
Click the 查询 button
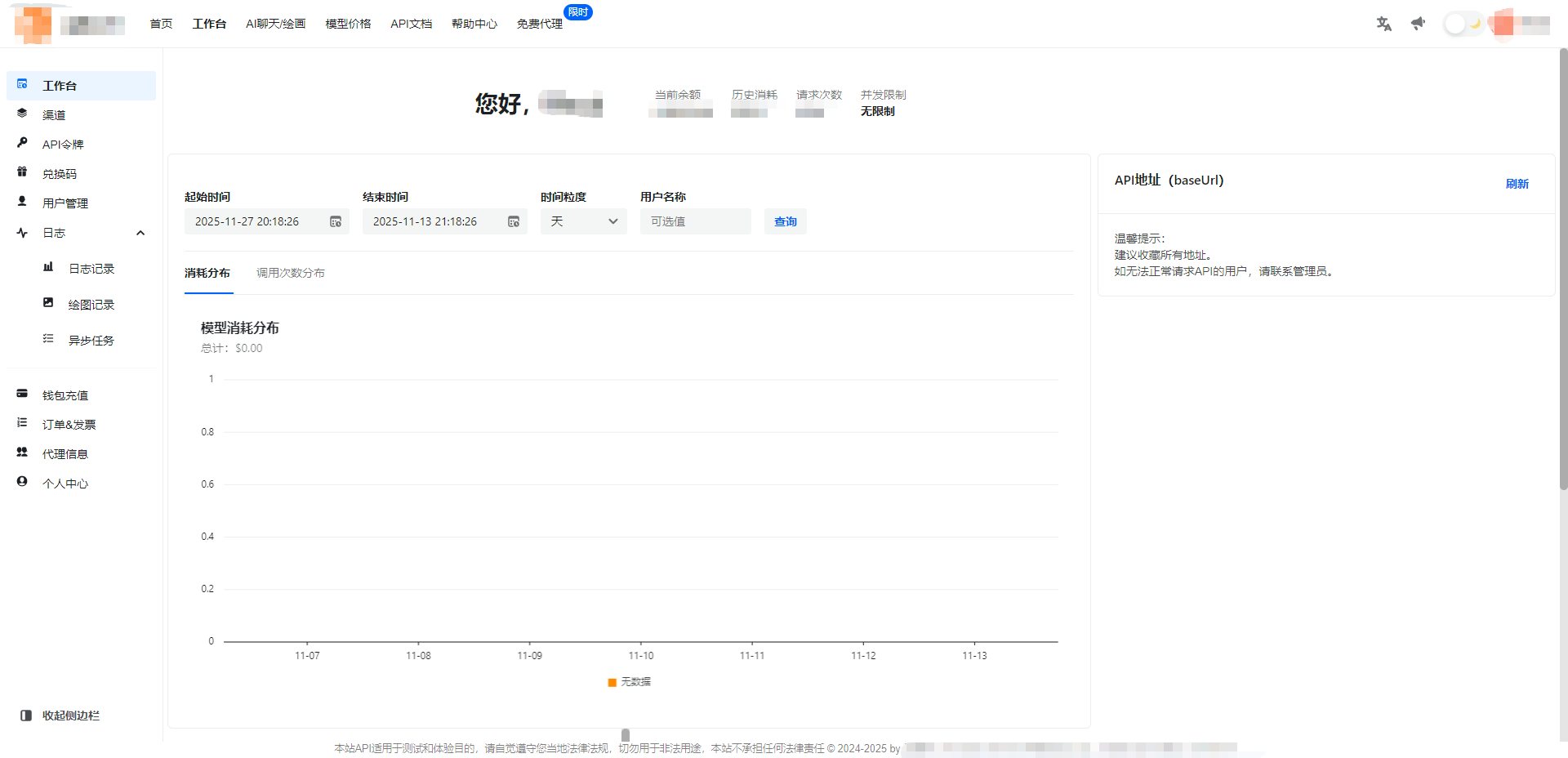[x=785, y=221]
